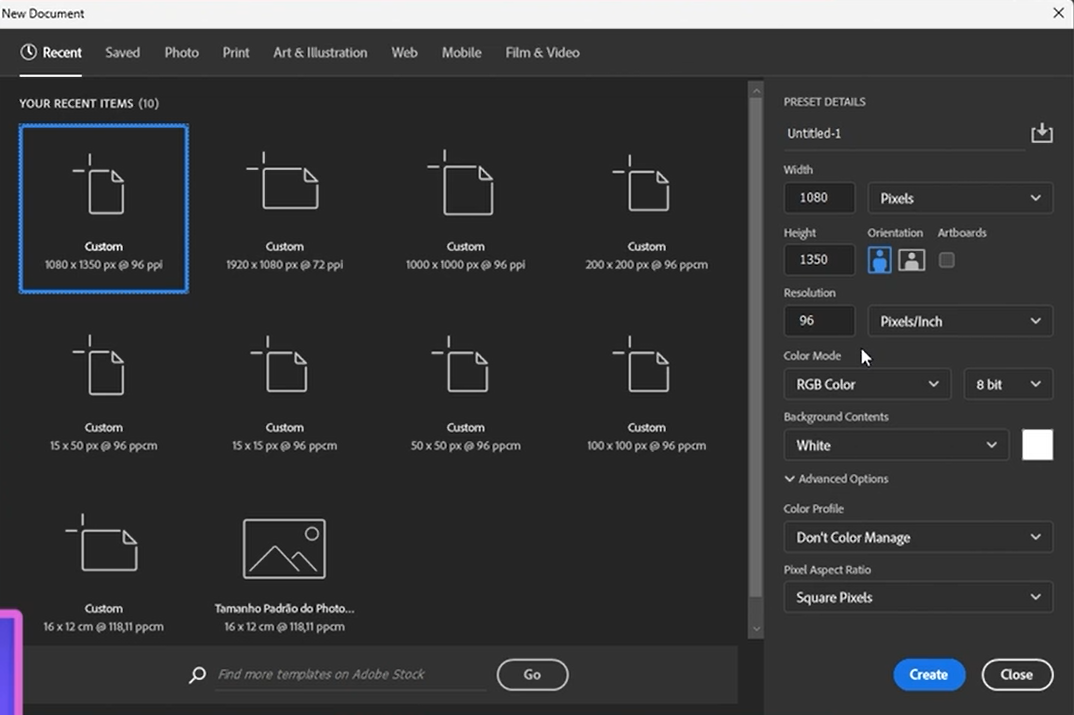Image resolution: width=1074 pixels, height=715 pixels.
Task: Collapse the Advanced Options section
Action: (x=836, y=479)
